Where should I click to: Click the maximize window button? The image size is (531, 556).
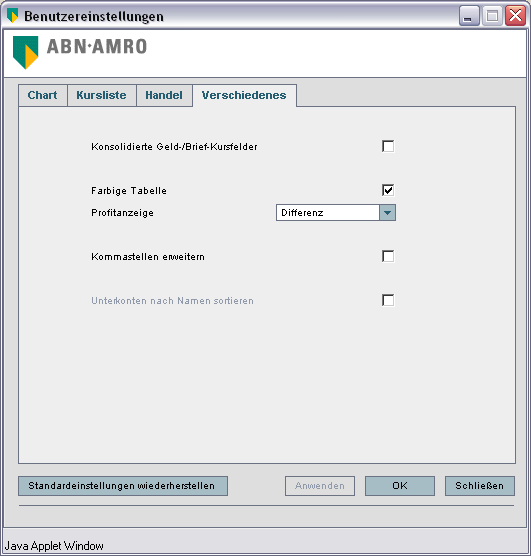coord(492,16)
